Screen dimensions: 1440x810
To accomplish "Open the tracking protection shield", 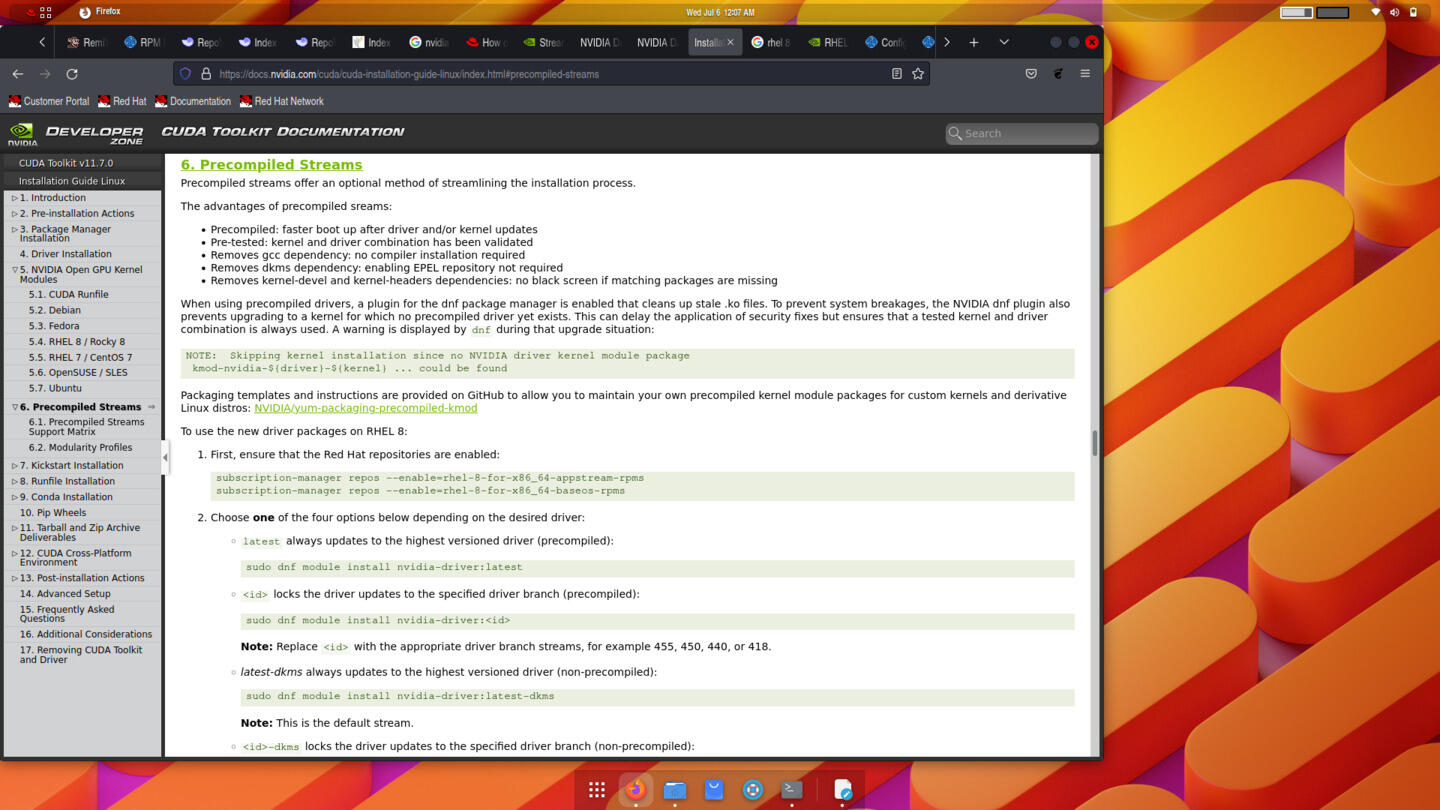I will [x=185, y=74].
